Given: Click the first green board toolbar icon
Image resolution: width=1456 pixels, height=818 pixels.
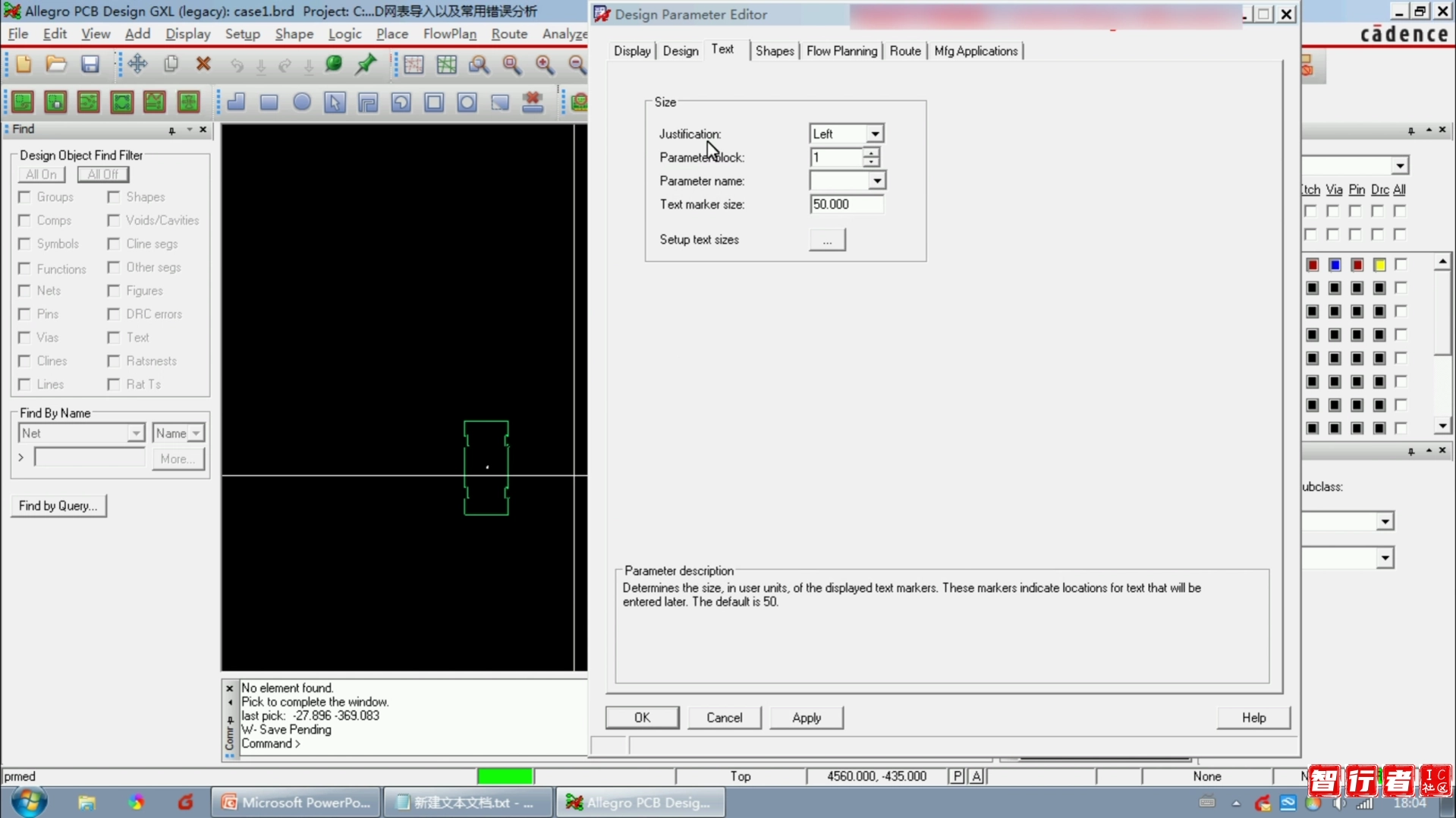Looking at the screenshot, I should pos(23,102).
